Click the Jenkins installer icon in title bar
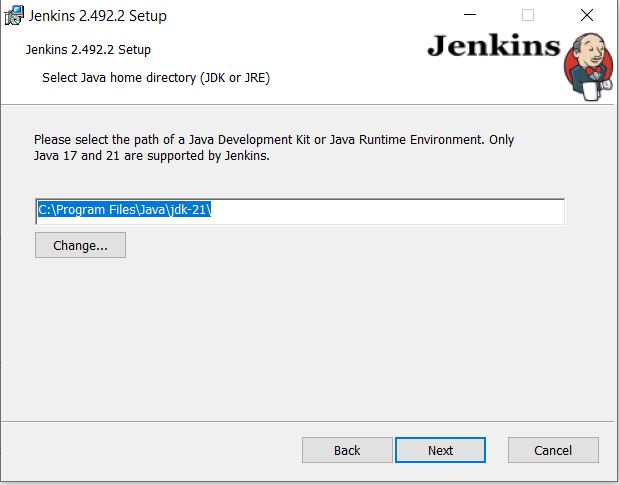Viewport: 620px width, 485px height. point(14,16)
